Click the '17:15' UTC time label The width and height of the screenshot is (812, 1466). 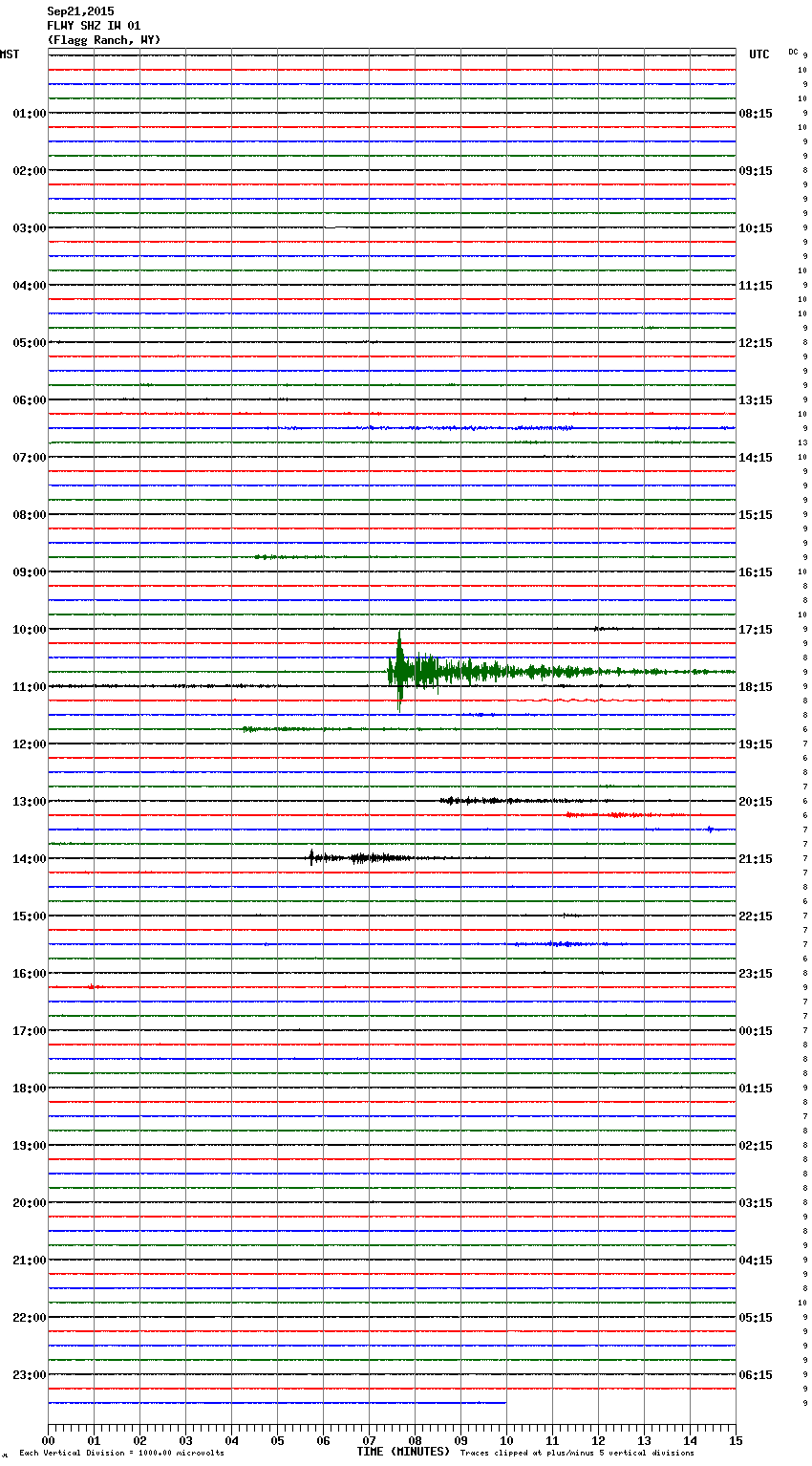[756, 630]
